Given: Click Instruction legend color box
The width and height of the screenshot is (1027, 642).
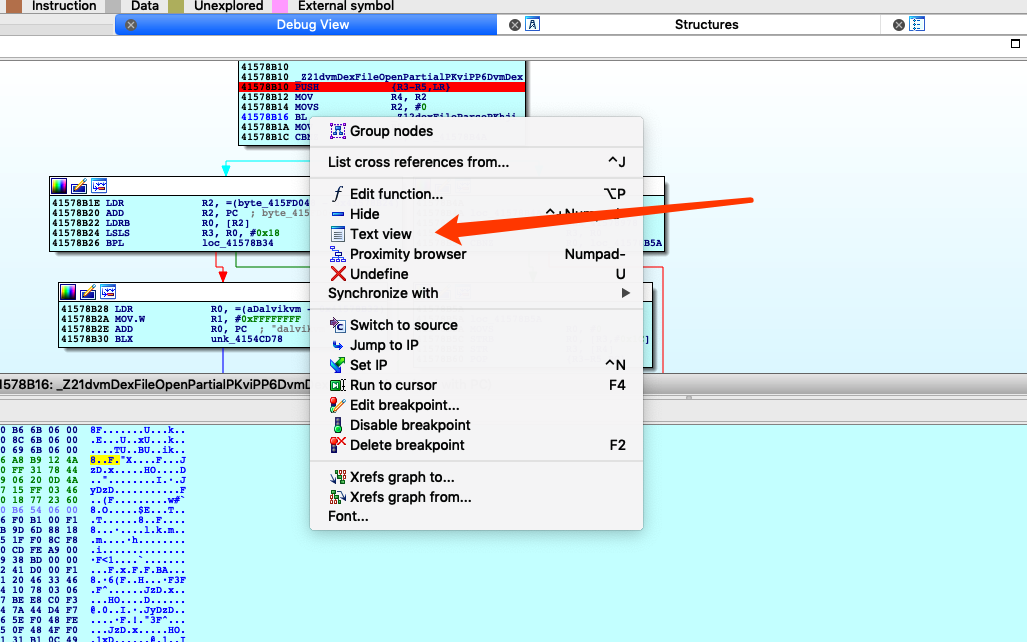Looking at the screenshot, I should click(14, 7).
